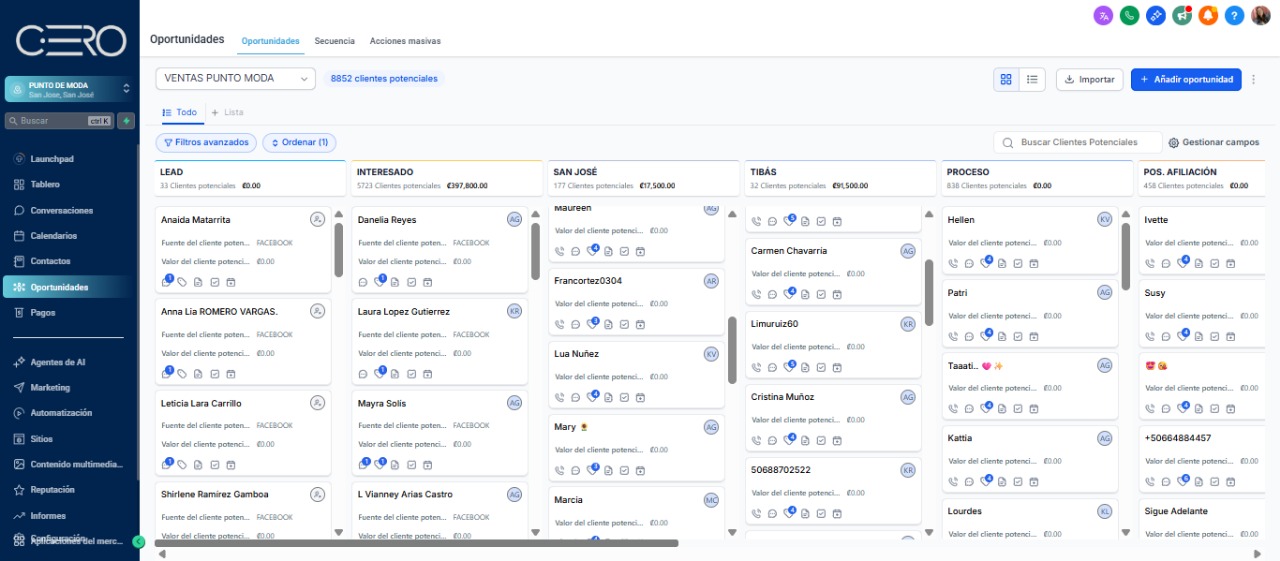
Task: Select the Oportunidades tab
Action: click(x=270, y=41)
